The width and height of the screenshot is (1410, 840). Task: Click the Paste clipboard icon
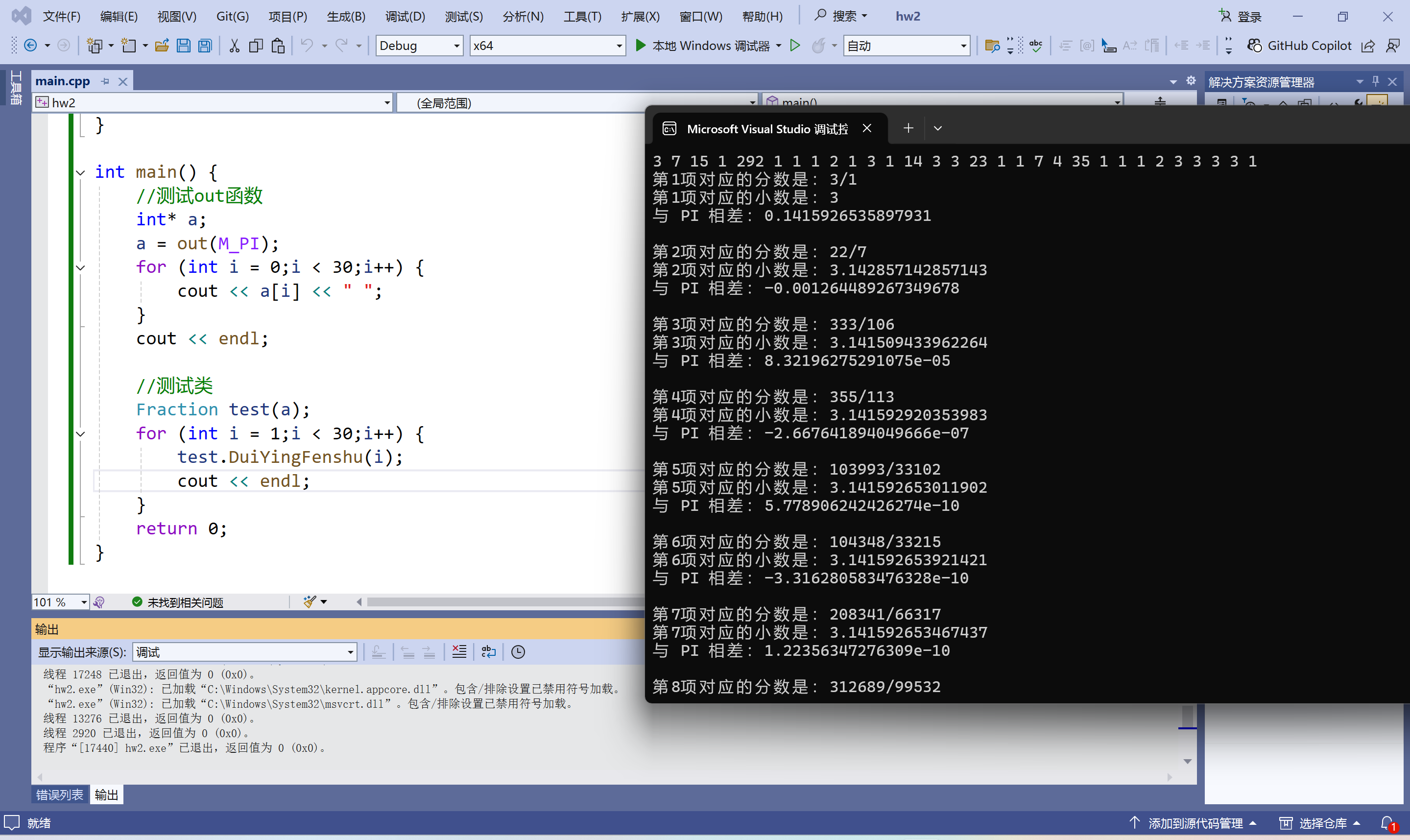coord(278,45)
